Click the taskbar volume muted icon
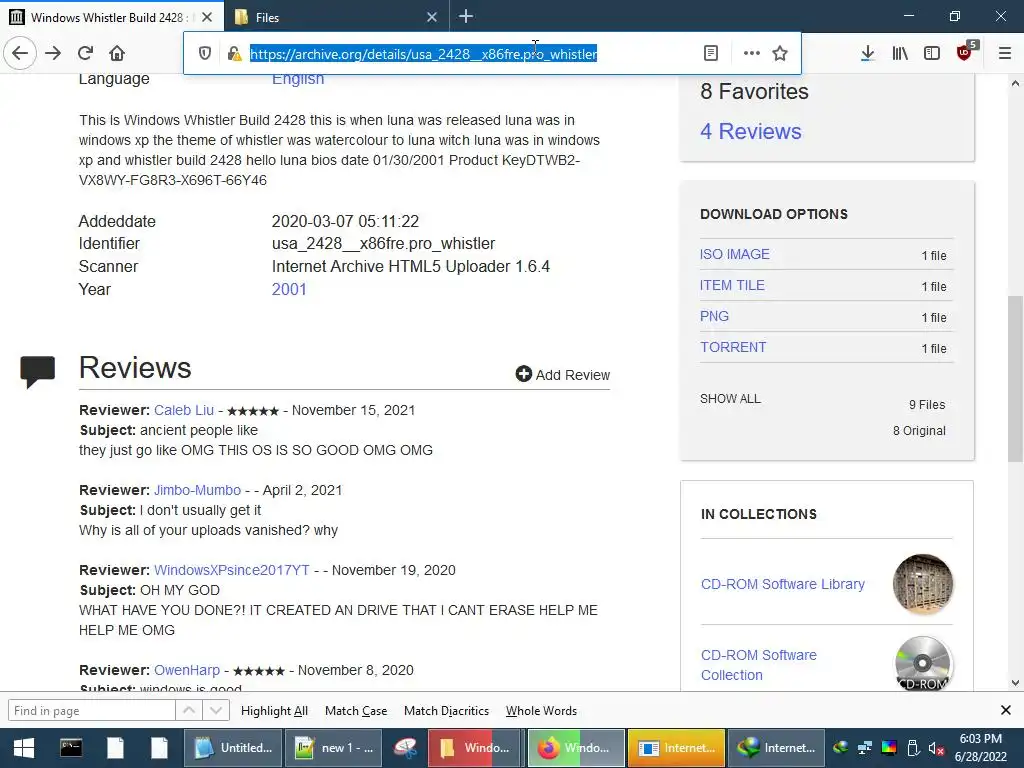The image size is (1024, 768). [x=936, y=748]
